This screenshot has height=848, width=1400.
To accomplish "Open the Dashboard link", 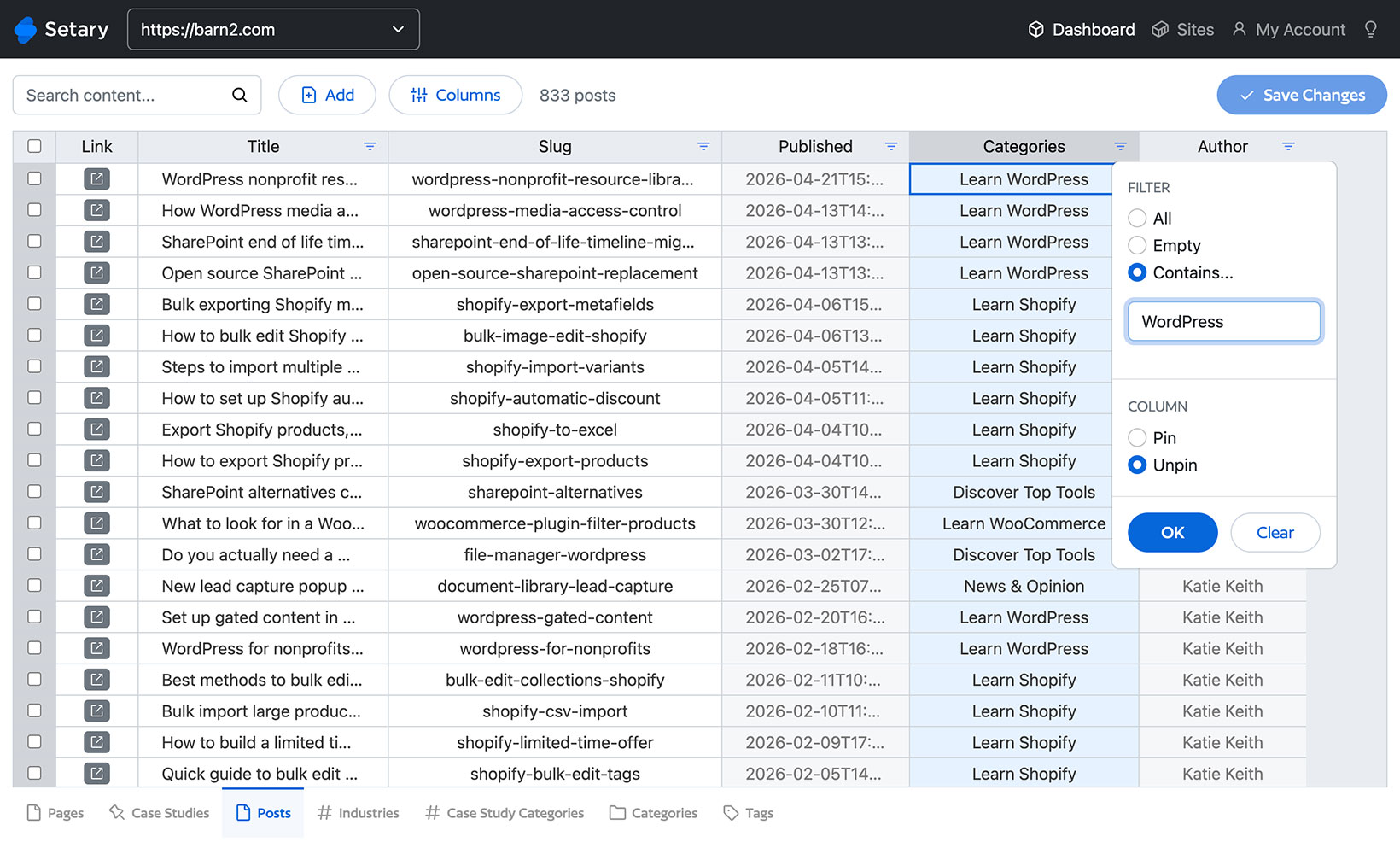I will click(1081, 30).
